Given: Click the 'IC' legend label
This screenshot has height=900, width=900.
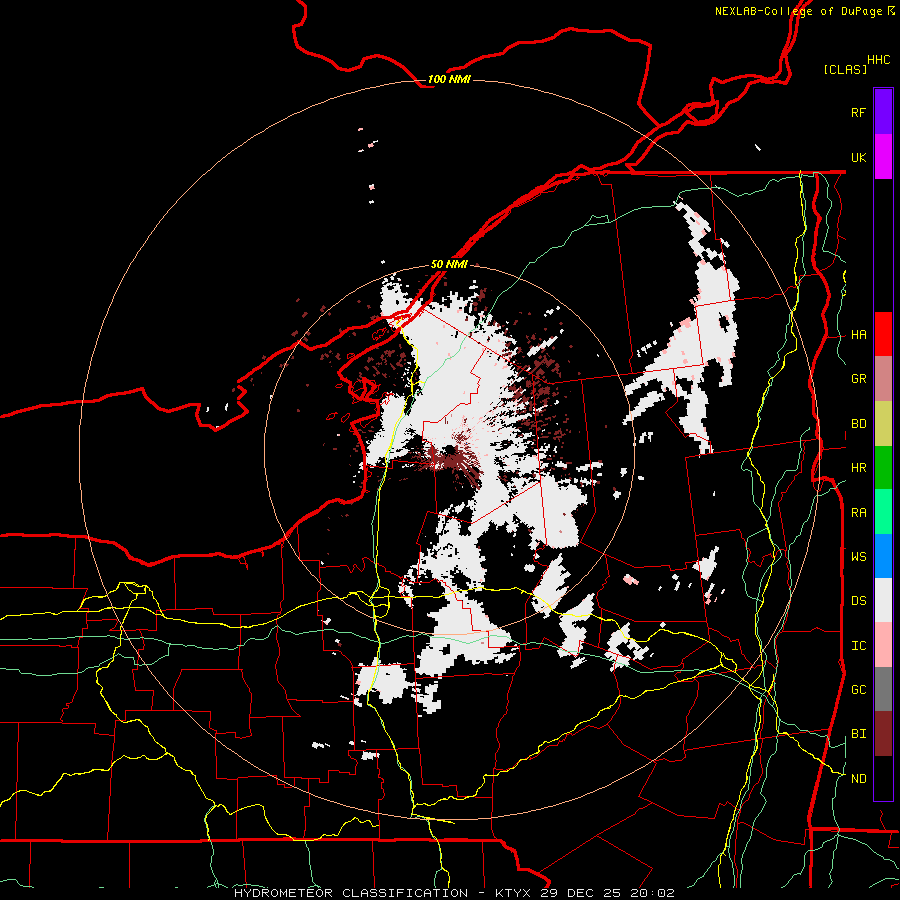Looking at the screenshot, I should pos(858,646).
